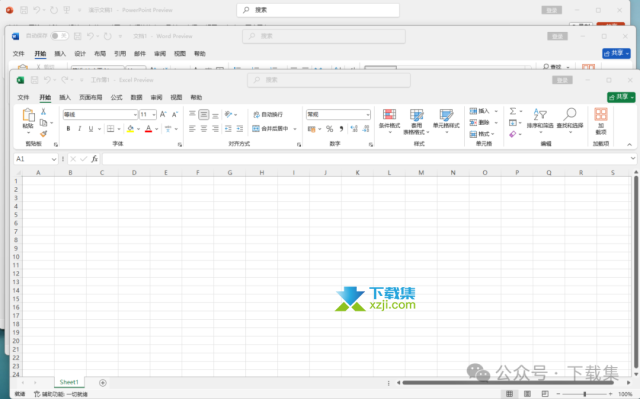Click the Fill down icon
The image size is (640, 399).
pos(513,122)
